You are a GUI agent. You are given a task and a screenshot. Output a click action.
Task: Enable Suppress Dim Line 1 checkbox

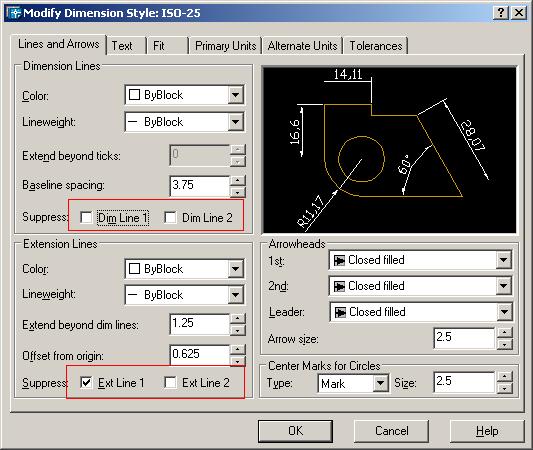click(86, 218)
